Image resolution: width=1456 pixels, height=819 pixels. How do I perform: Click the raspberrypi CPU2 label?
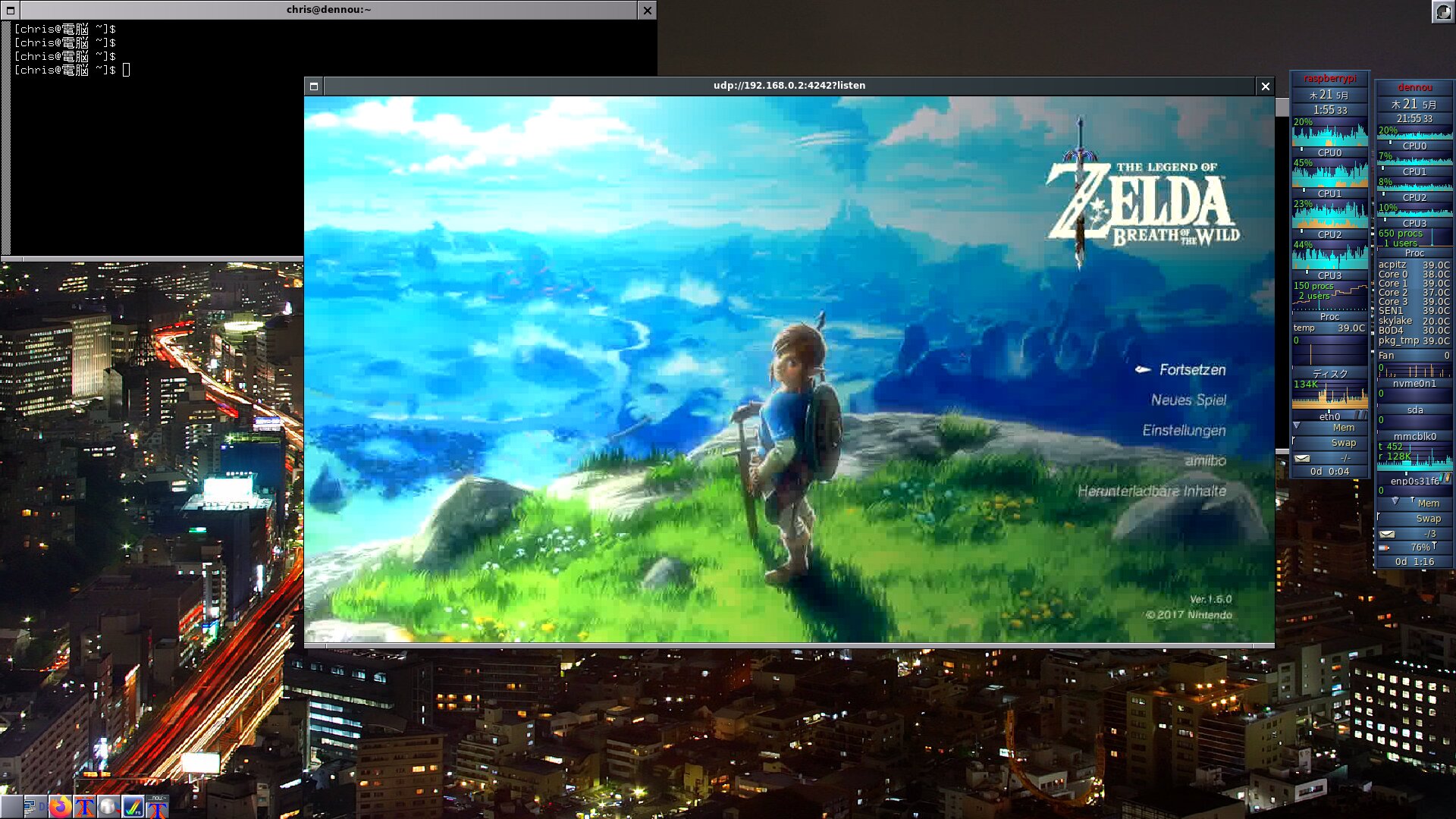coord(1330,234)
